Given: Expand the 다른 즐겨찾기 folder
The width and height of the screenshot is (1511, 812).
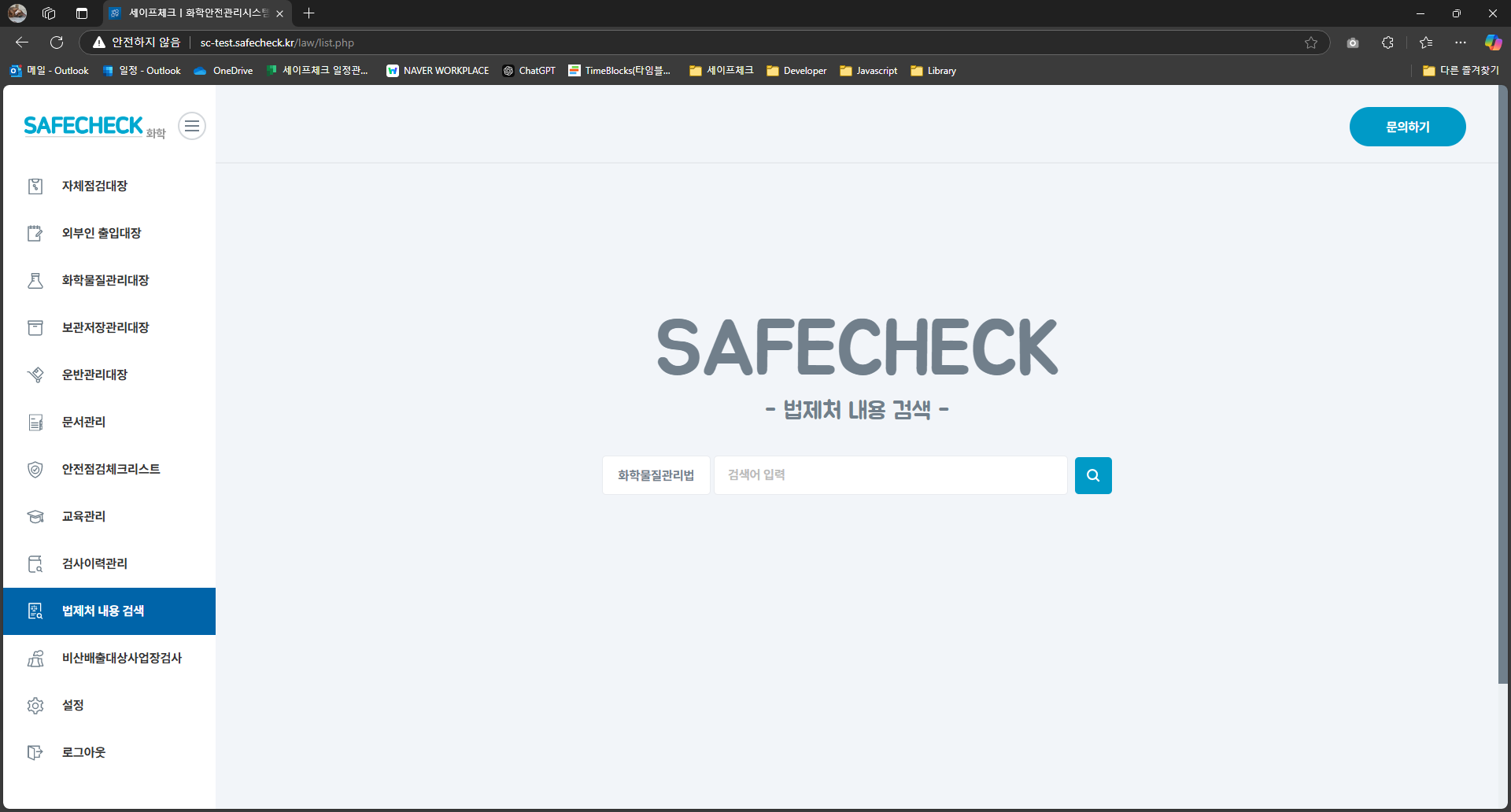Looking at the screenshot, I should point(1461,71).
